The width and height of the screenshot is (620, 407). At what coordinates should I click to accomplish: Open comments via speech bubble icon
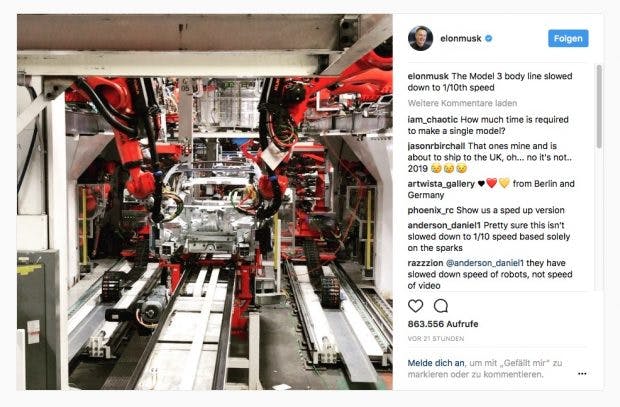tap(440, 306)
